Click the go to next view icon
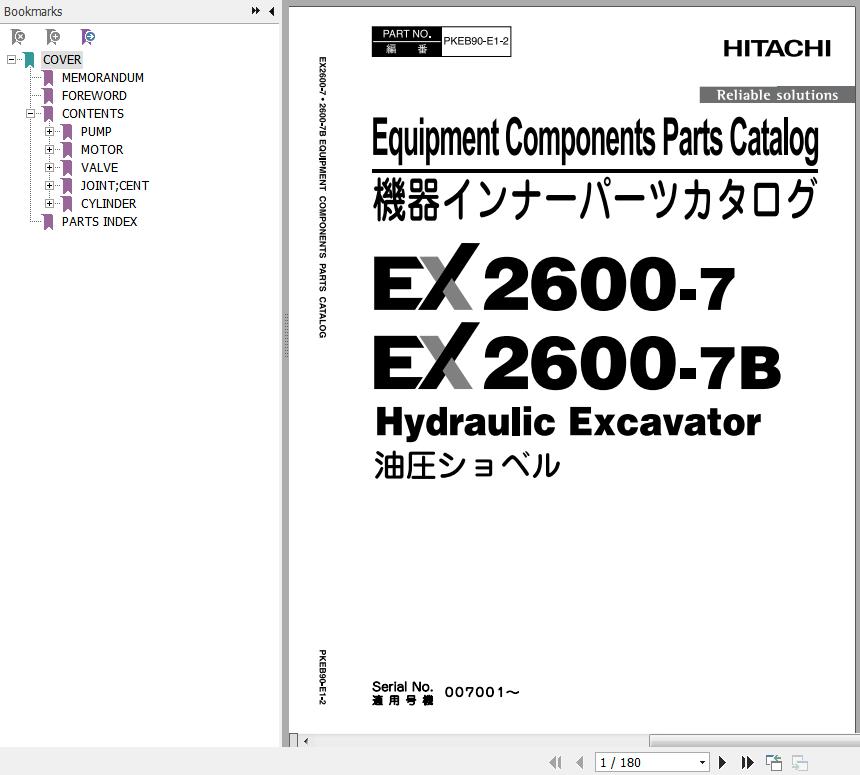This screenshot has height=775, width=860. pyautogui.click(x=800, y=762)
